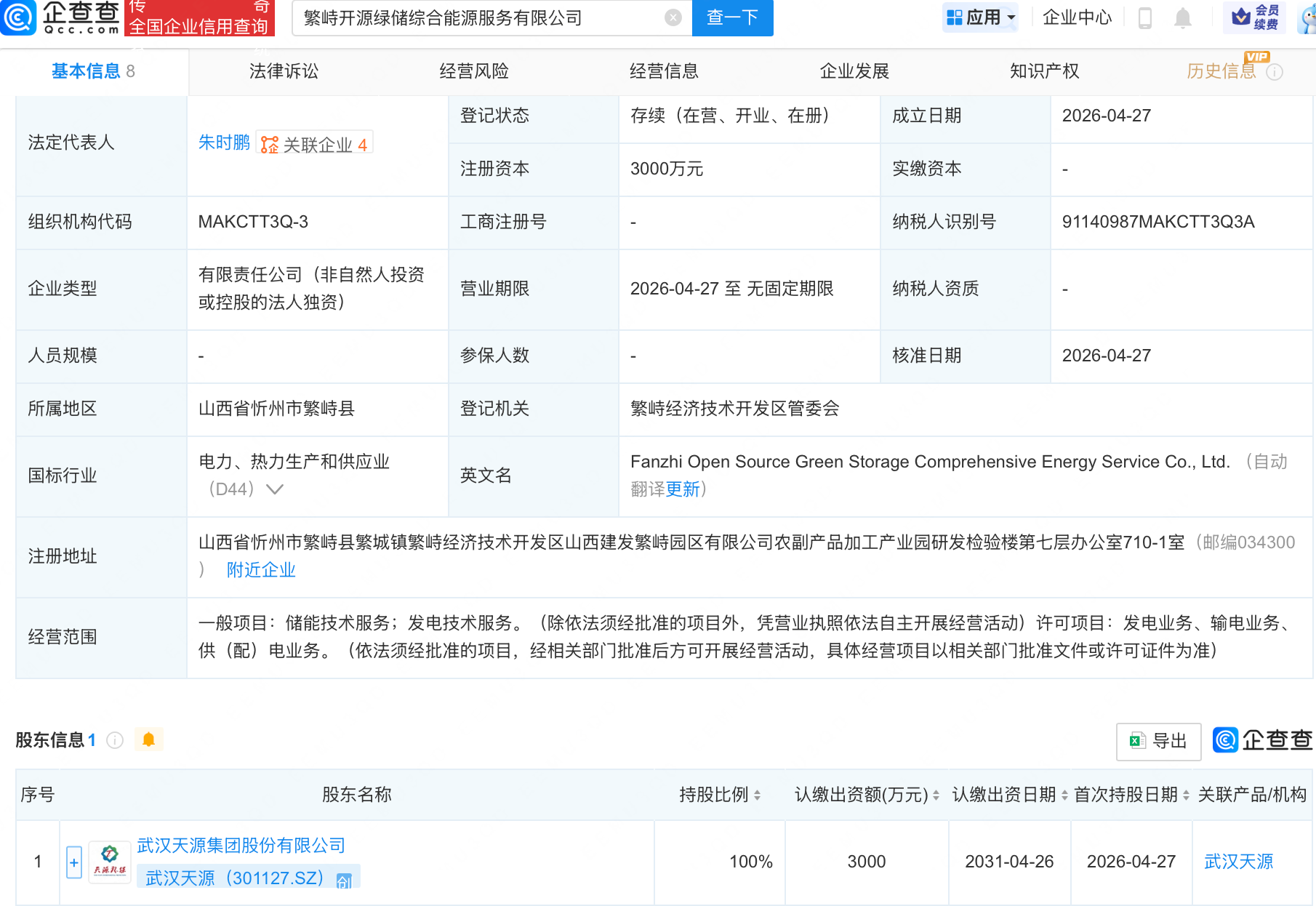Switch to 法律诉讼 tab
1316x906 pixels.
[284, 71]
